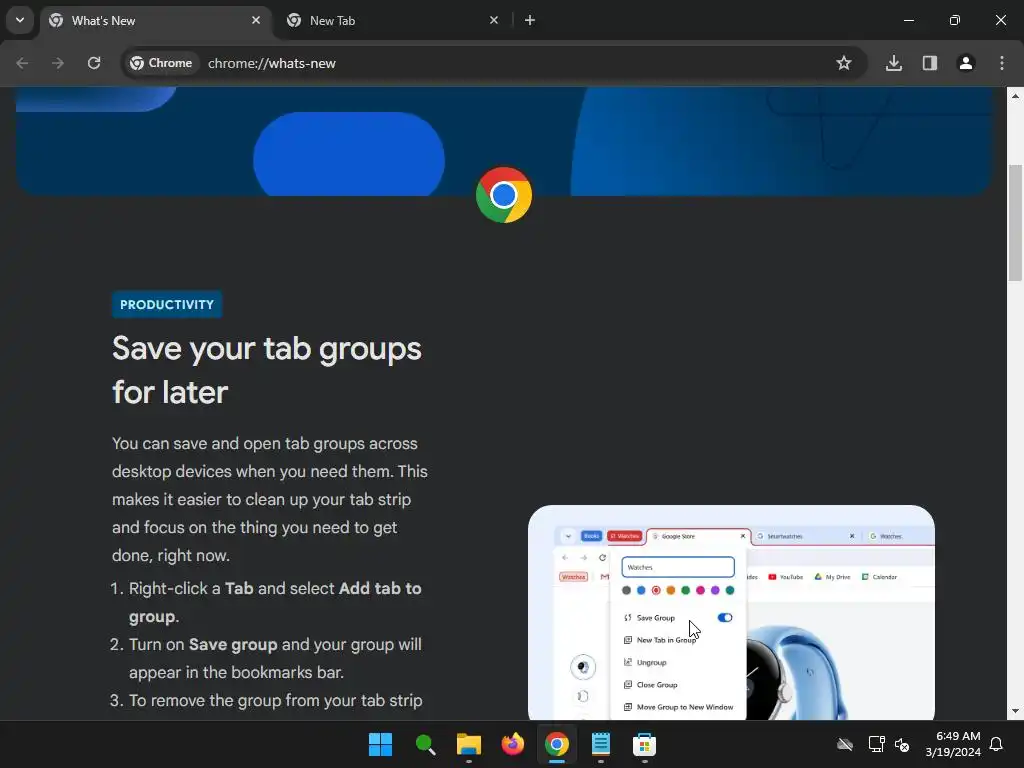The width and height of the screenshot is (1024, 768).
Task: Toggle the side panel icon
Action: coord(930,63)
